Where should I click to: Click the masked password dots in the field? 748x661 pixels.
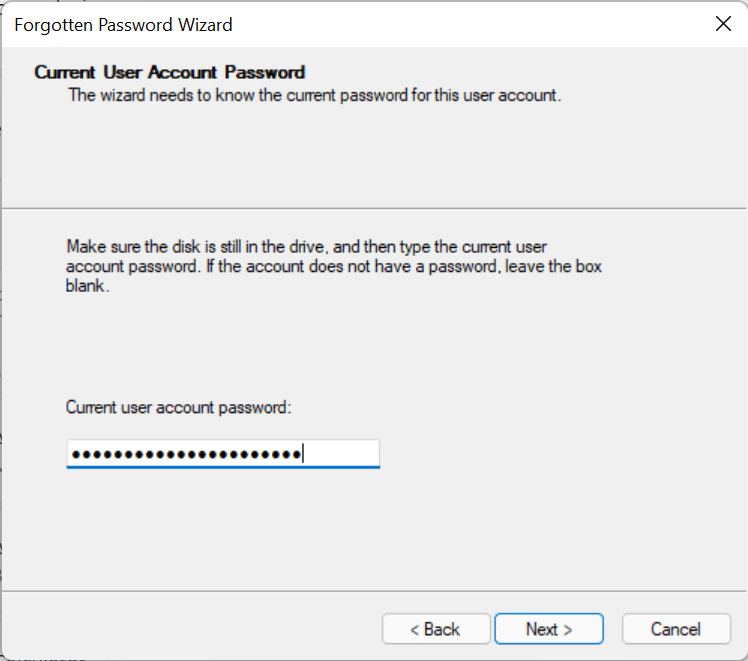click(186, 454)
